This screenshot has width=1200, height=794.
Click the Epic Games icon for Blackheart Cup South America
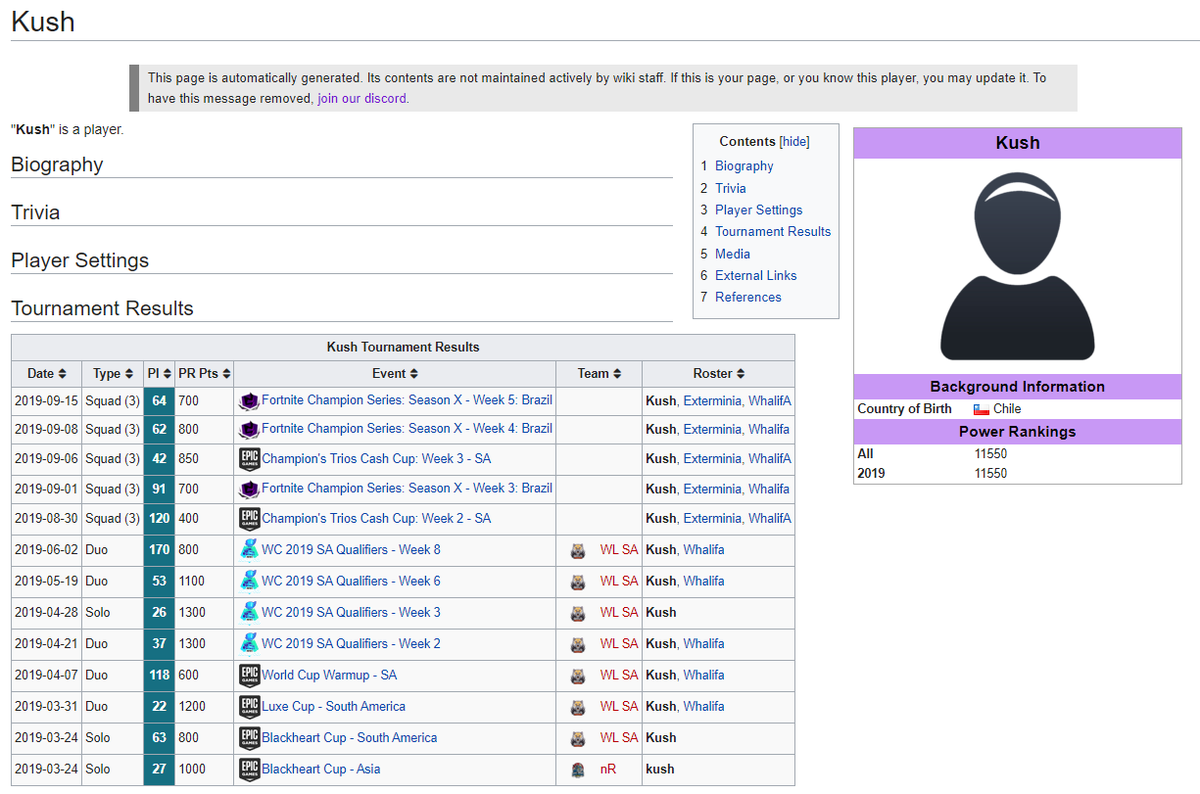(250, 738)
